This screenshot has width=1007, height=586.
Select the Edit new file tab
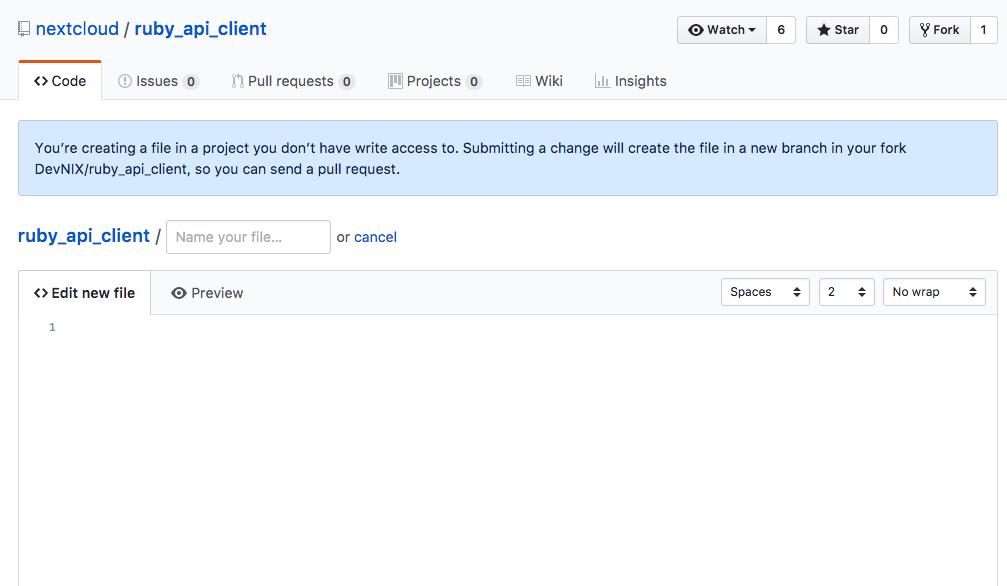[x=84, y=293]
